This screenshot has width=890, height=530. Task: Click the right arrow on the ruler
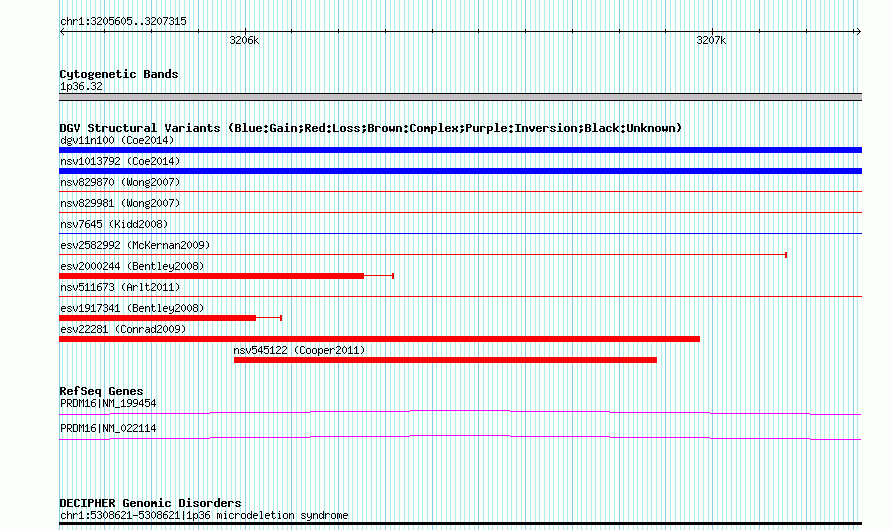pos(858,32)
